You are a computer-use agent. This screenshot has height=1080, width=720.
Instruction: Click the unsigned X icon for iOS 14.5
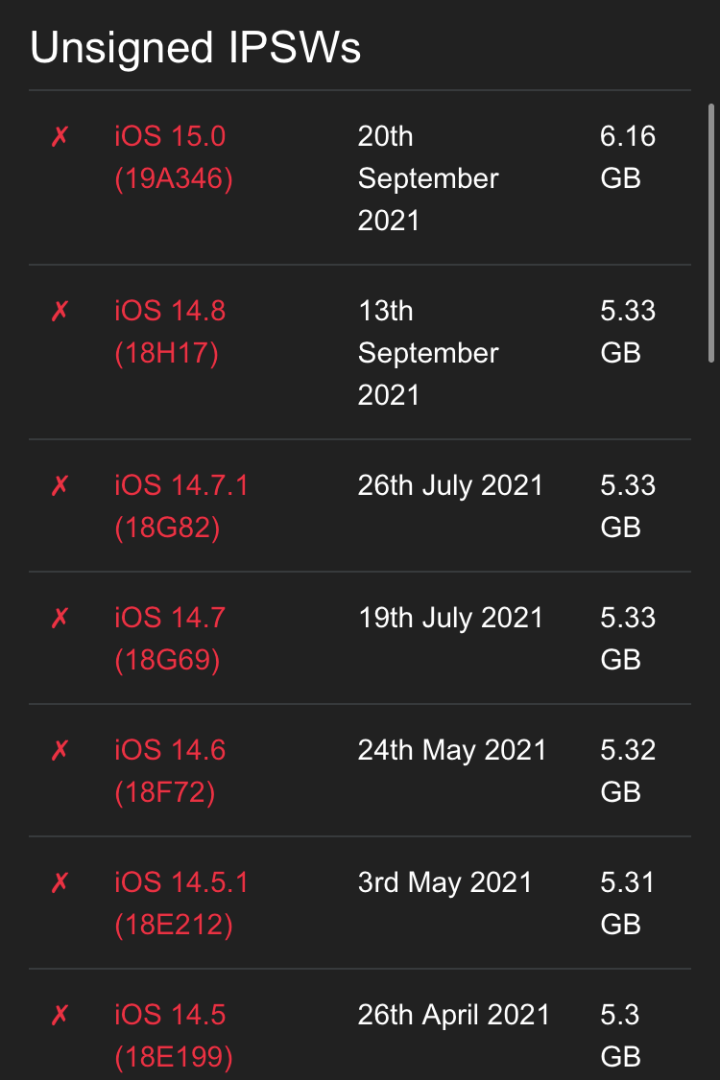60,1016
